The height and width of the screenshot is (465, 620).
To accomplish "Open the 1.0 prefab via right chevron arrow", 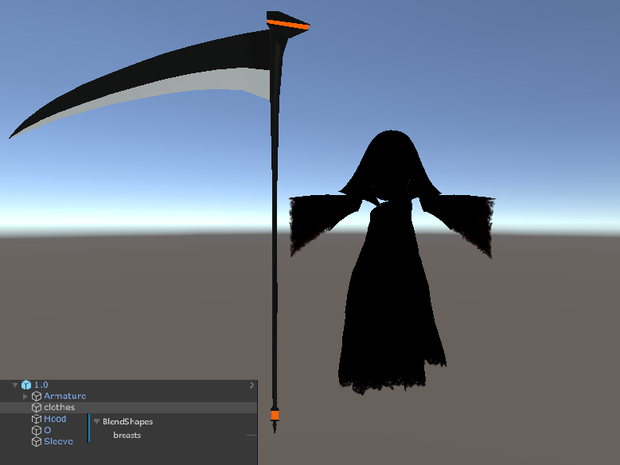I will (x=252, y=385).
